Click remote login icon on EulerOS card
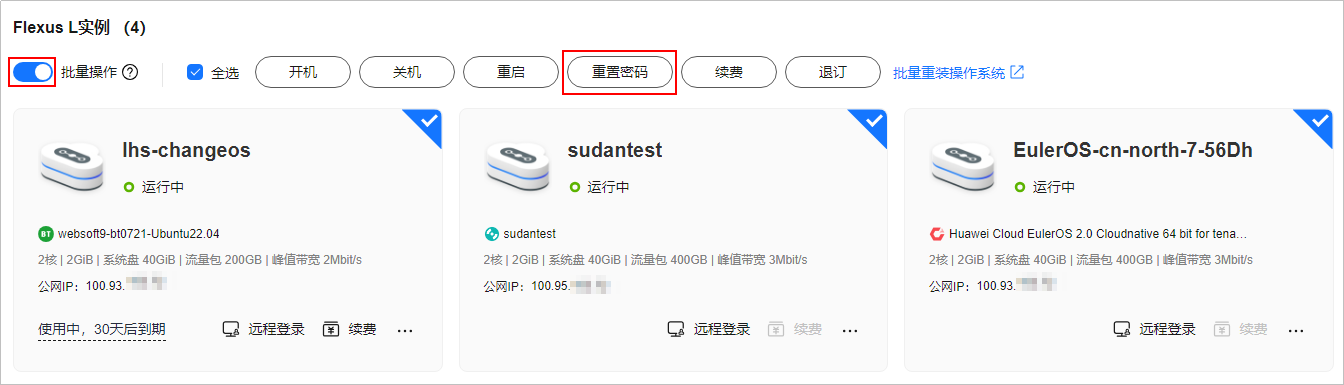1344x385 pixels. coord(1123,329)
